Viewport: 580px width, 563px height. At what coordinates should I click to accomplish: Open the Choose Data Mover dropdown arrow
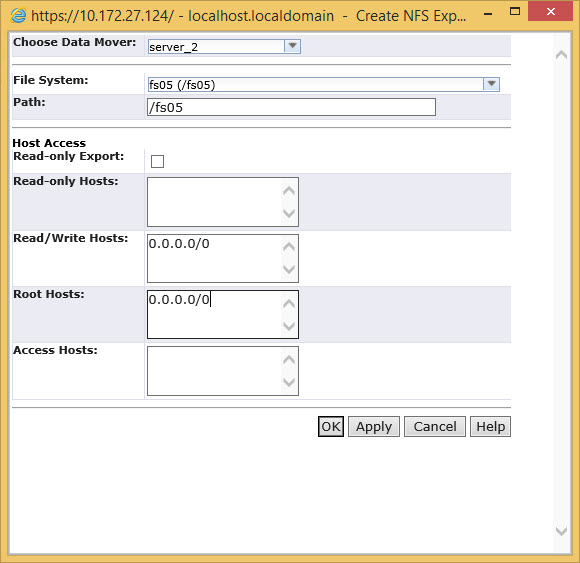pyautogui.click(x=292, y=46)
